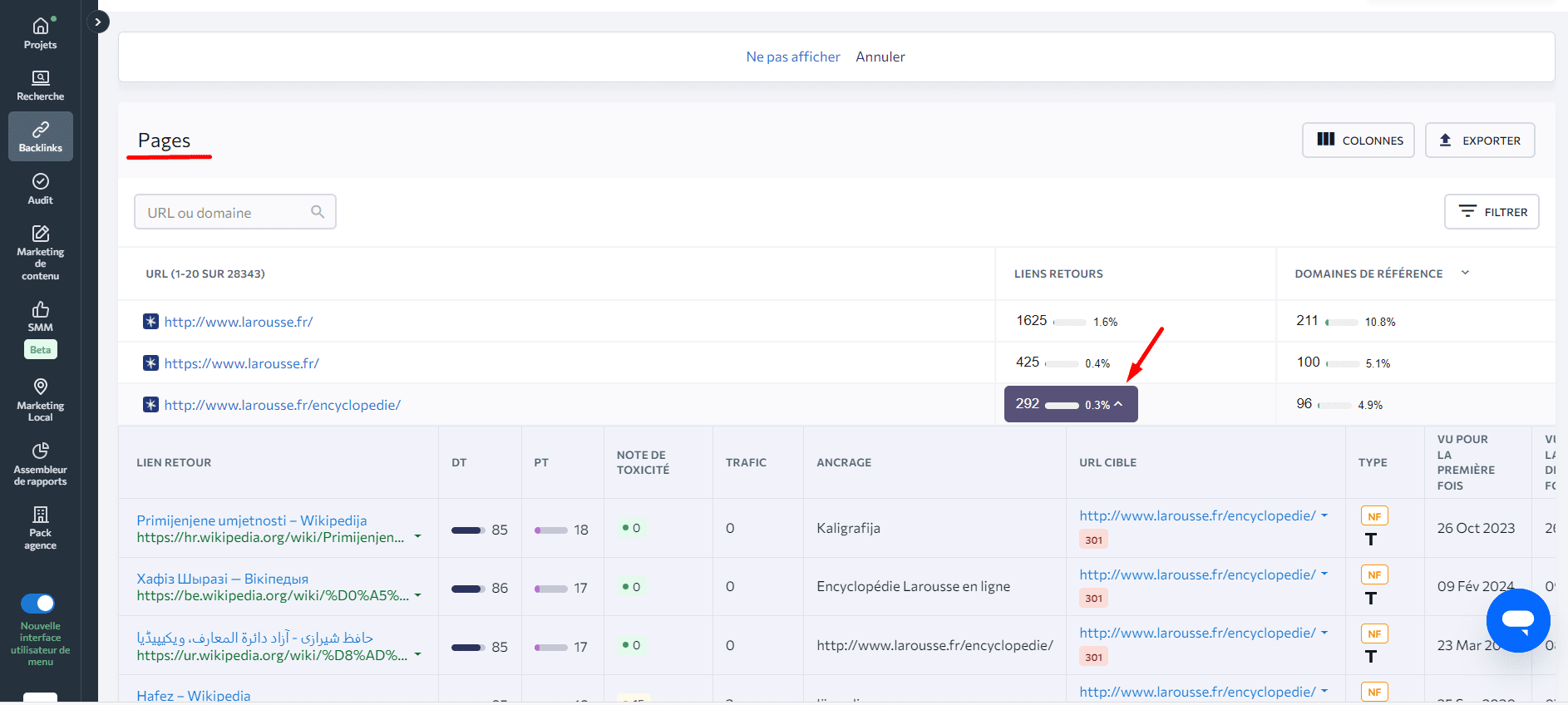
Task: Click the EXPORTER button
Action: point(1480,141)
